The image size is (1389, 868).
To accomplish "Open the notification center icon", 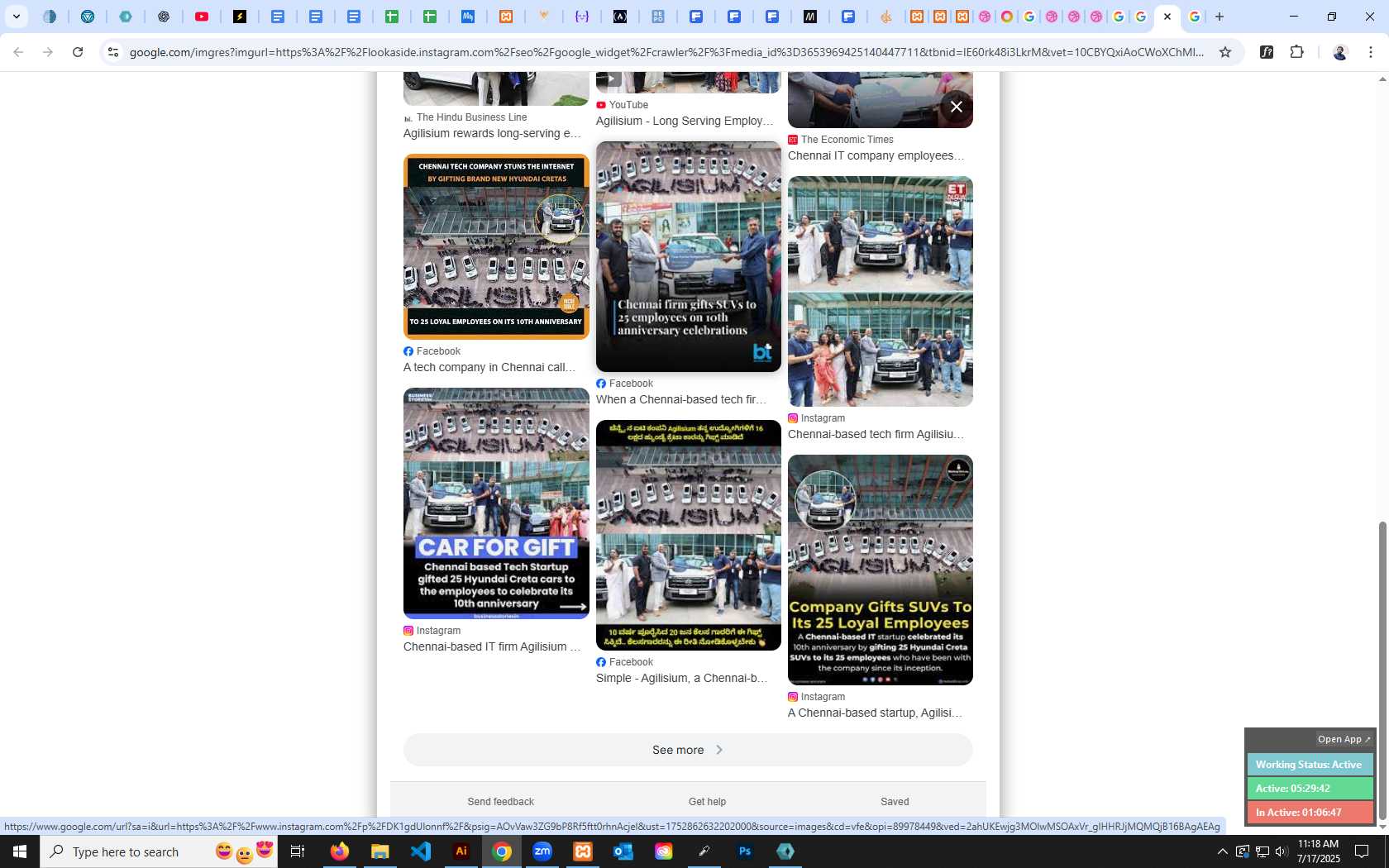I will tap(1362, 851).
